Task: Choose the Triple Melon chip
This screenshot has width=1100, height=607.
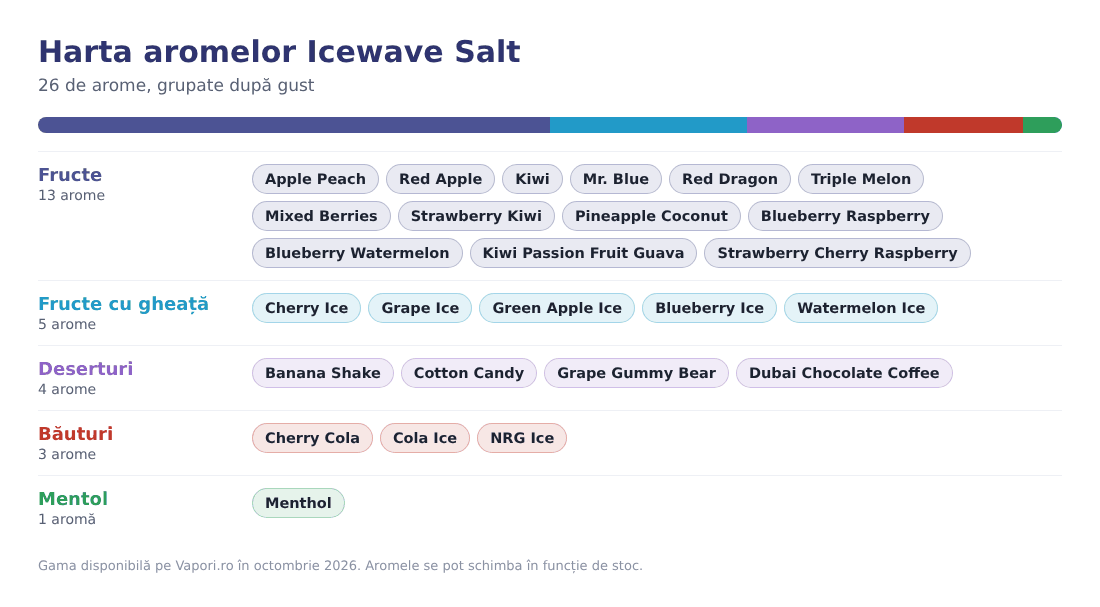Action: [x=861, y=179]
